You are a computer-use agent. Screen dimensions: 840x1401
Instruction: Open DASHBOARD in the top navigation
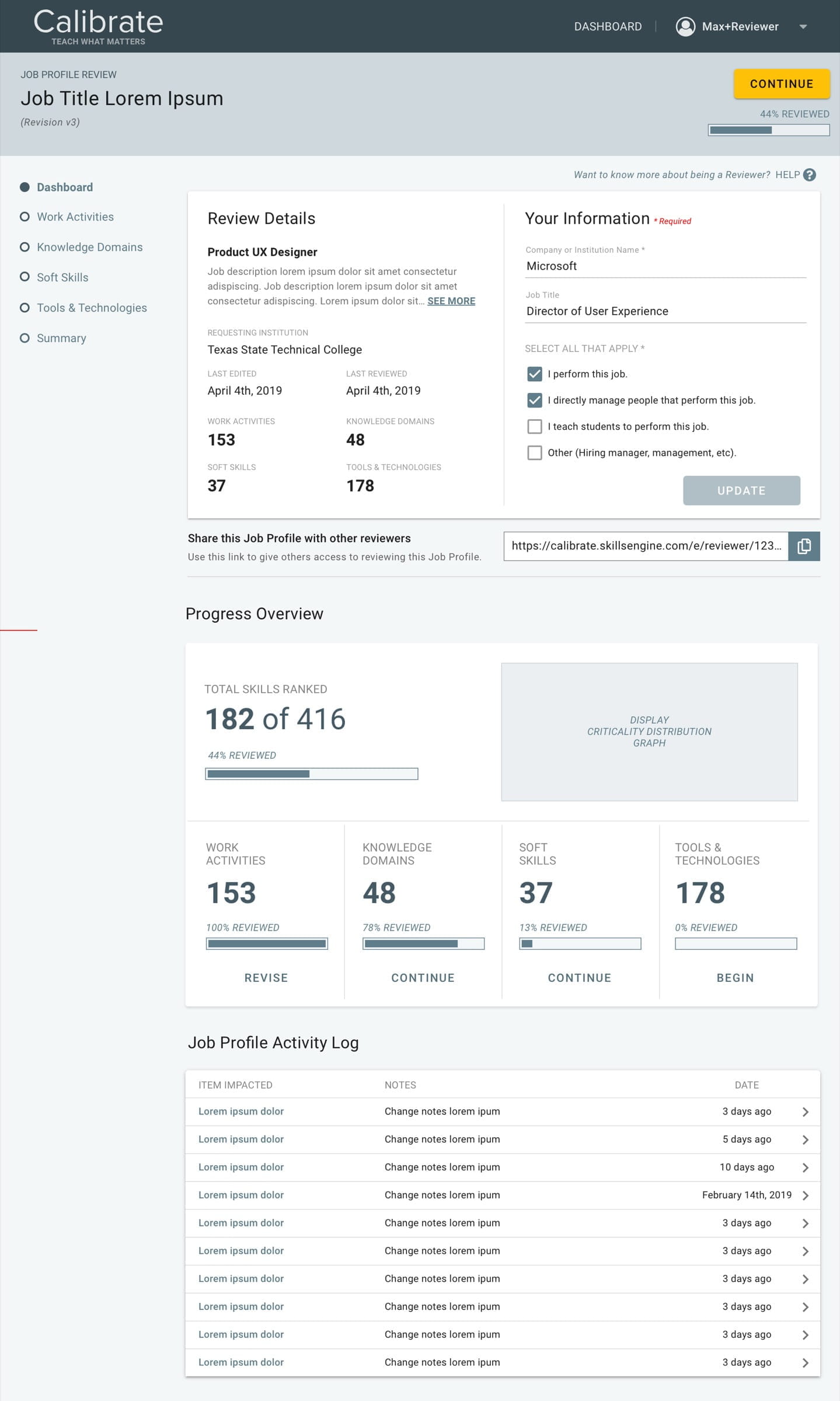pos(608,26)
